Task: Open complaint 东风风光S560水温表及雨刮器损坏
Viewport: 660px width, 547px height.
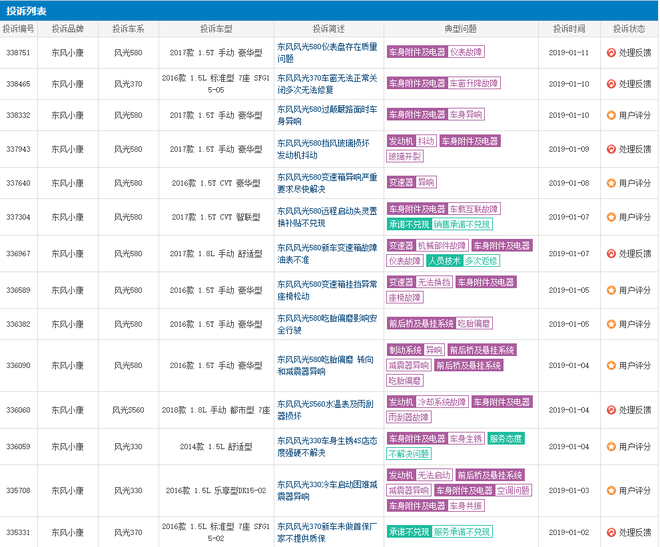Action: (x=325, y=410)
